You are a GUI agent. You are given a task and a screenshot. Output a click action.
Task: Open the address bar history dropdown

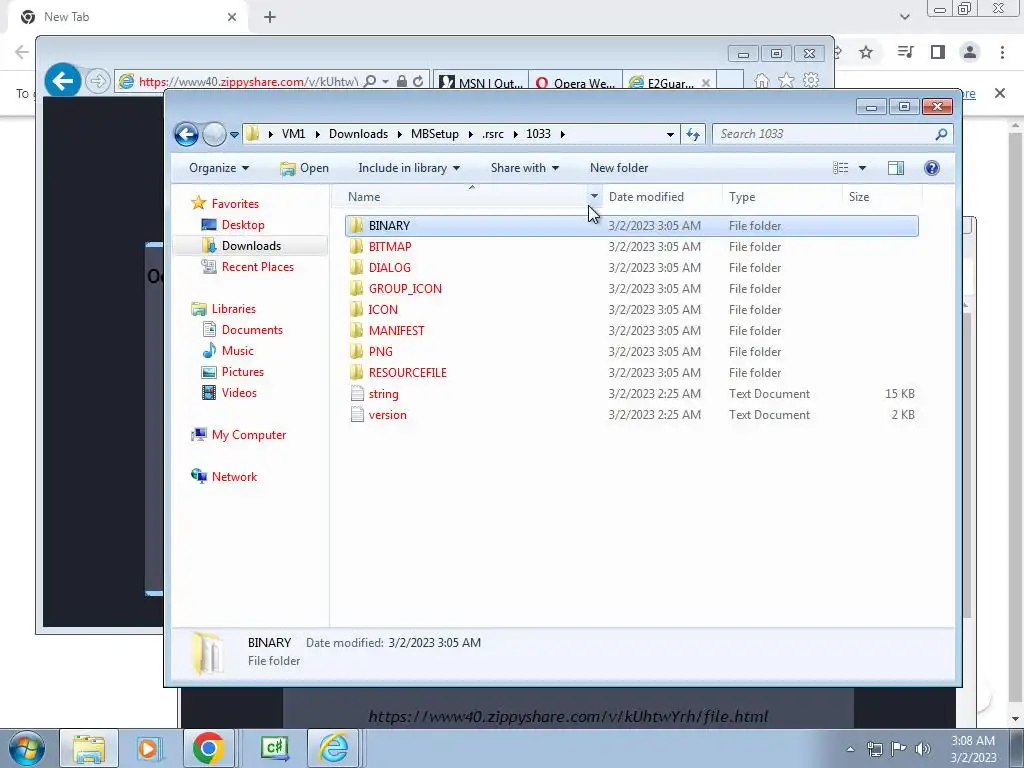click(x=670, y=135)
